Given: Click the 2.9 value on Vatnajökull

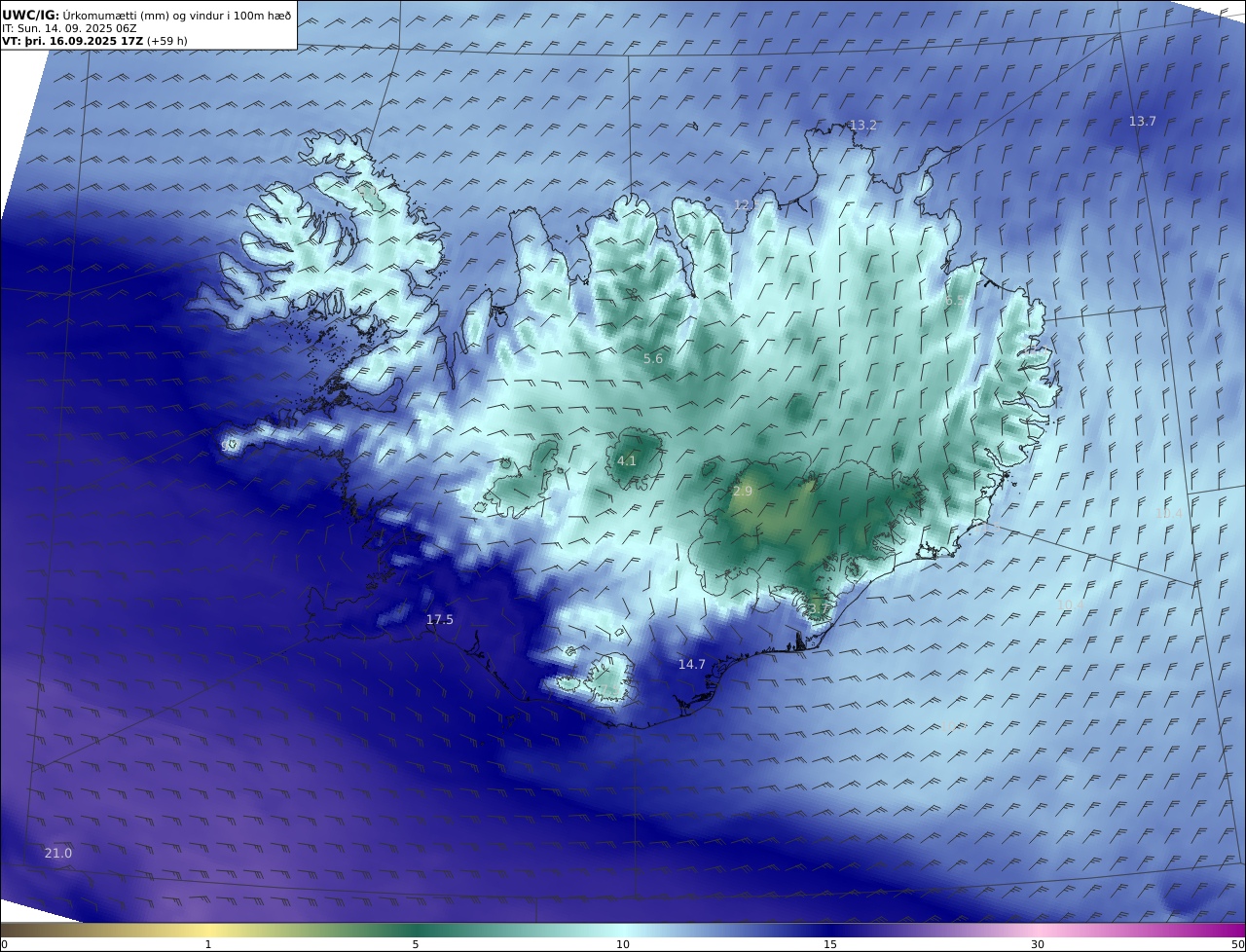Looking at the screenshot, I should pos(743,492).
